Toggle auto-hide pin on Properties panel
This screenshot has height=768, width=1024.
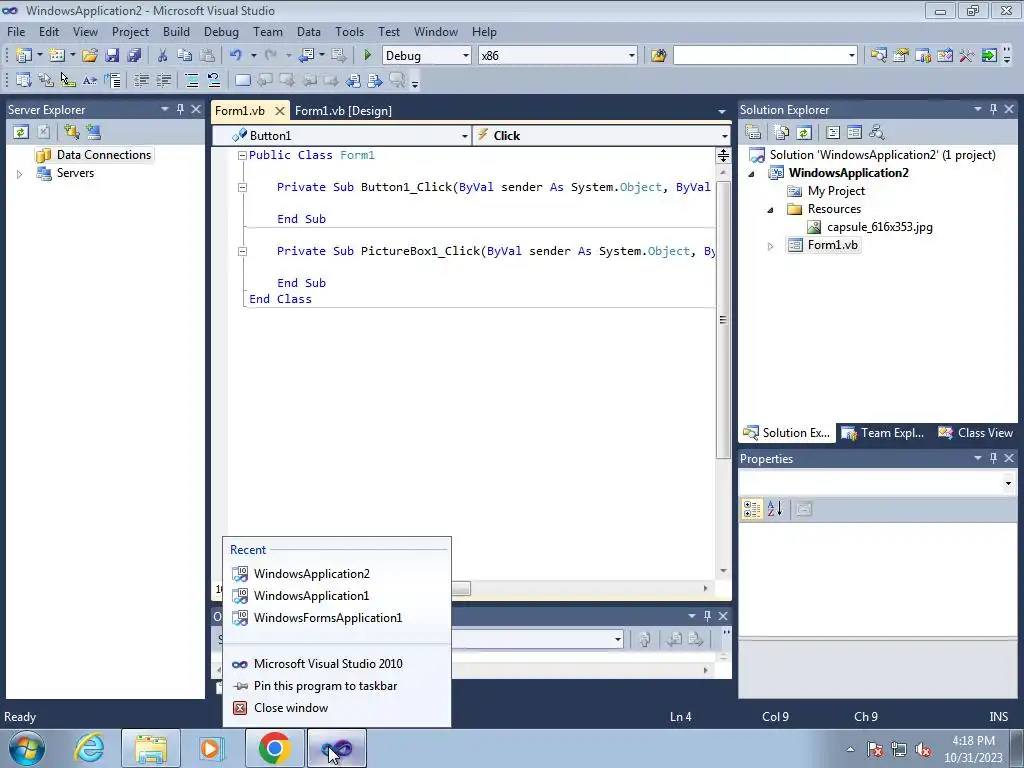click(x=993, y=458)
